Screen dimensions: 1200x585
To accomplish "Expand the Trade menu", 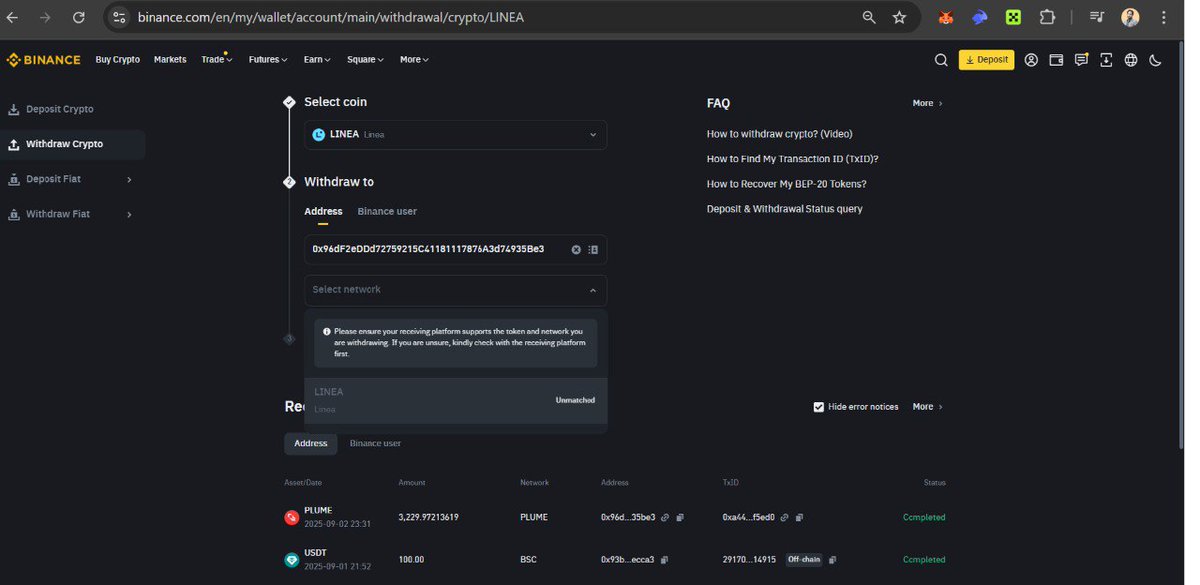I will click(x=216, y=60).
